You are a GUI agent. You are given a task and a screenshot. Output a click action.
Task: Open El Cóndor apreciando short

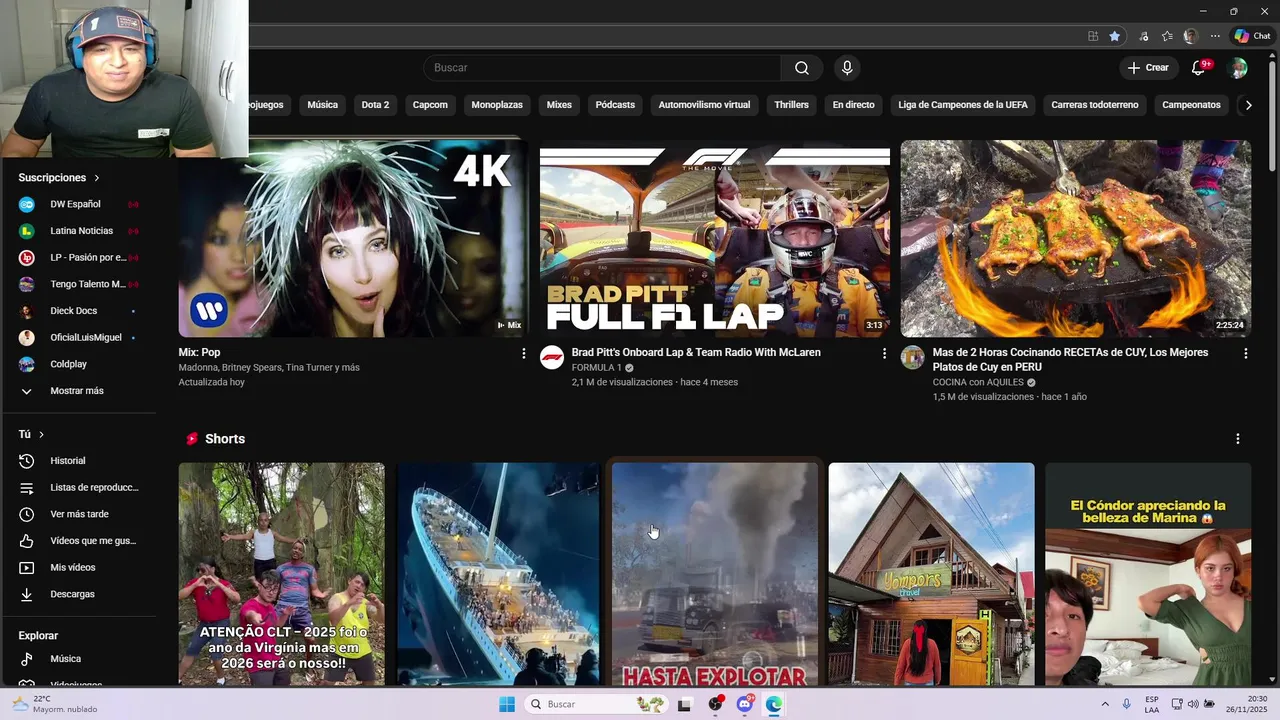tap(1148, 573)
